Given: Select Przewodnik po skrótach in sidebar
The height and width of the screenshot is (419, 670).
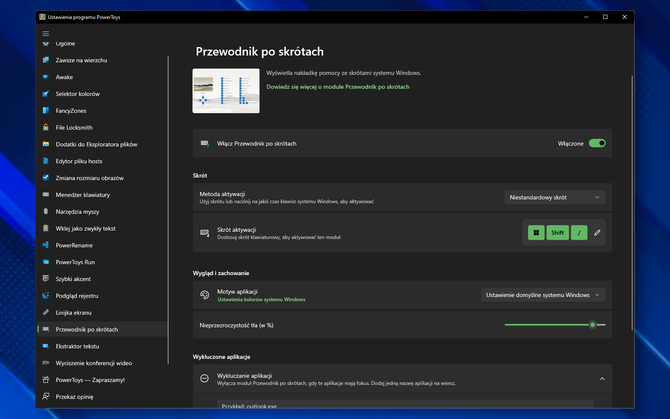Looking at the screenshot, I should click(x=102, y=329).
